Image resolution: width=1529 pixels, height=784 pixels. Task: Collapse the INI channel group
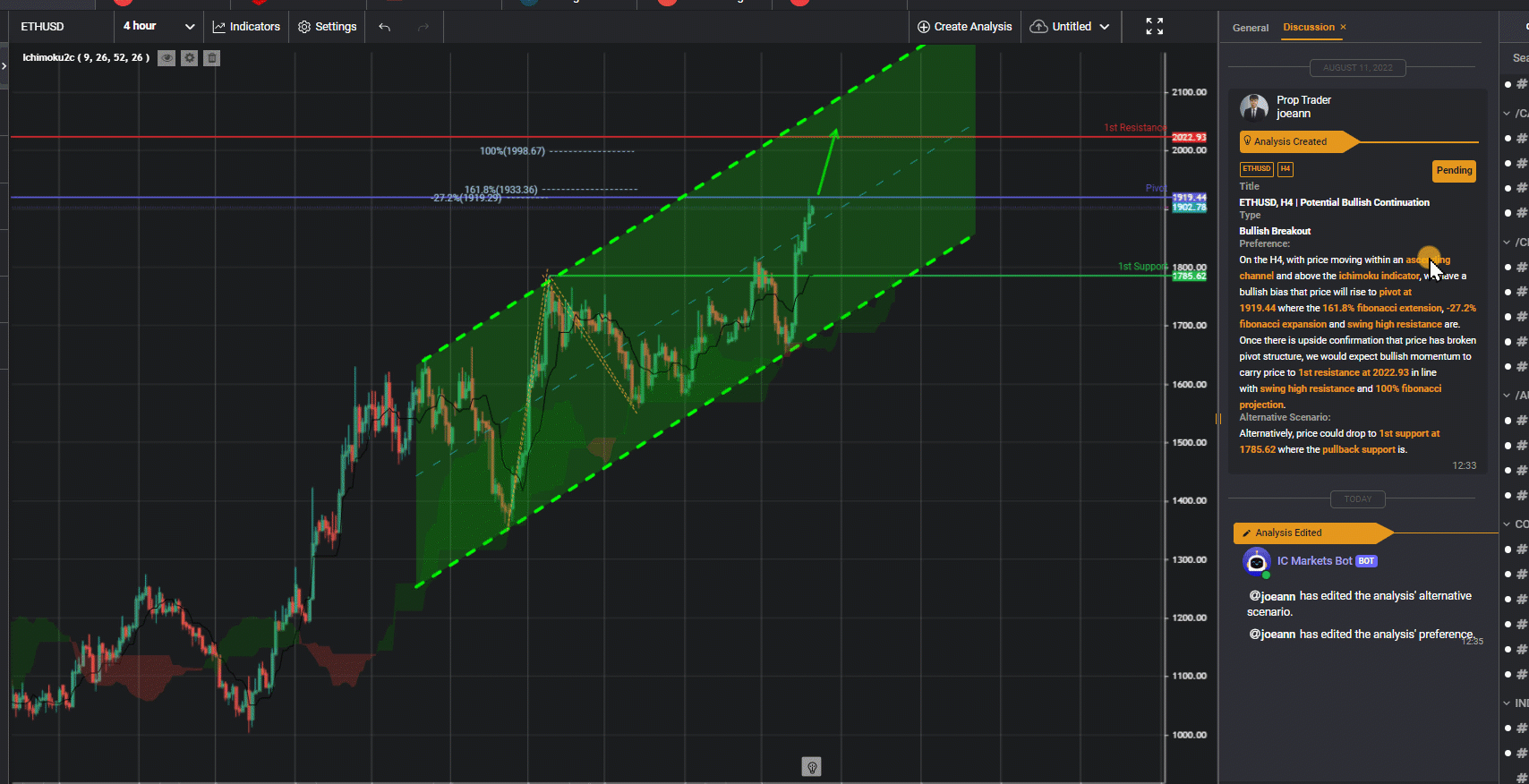pos(1507,703)
